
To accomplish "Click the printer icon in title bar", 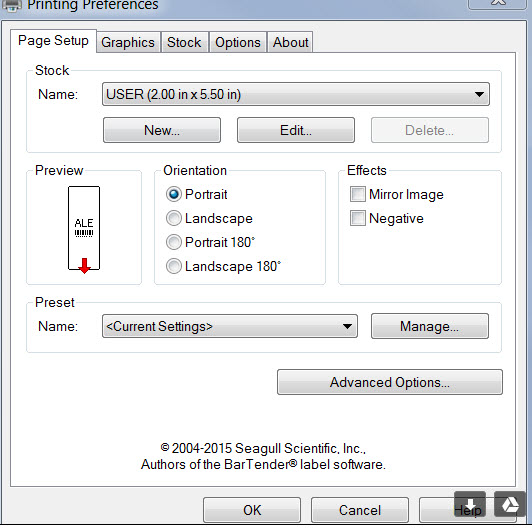I will [12, 5].
